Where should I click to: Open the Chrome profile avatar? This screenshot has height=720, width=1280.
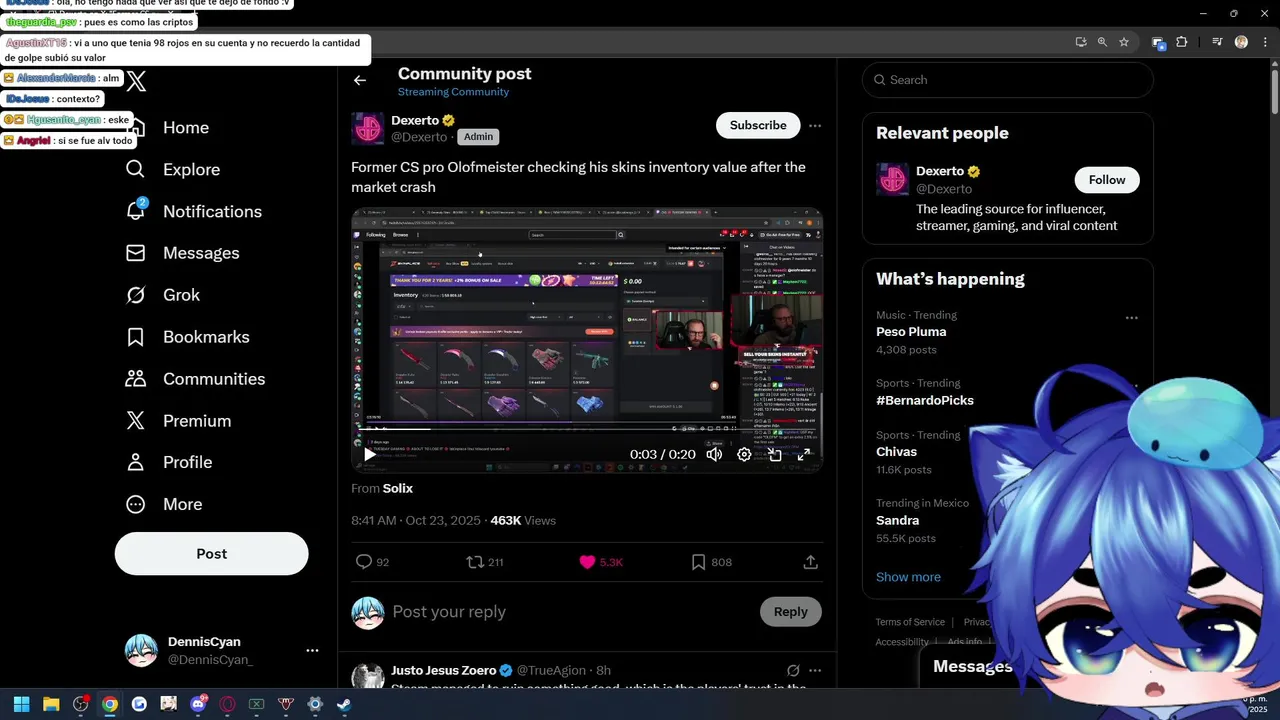click(x=1241, y=42)
